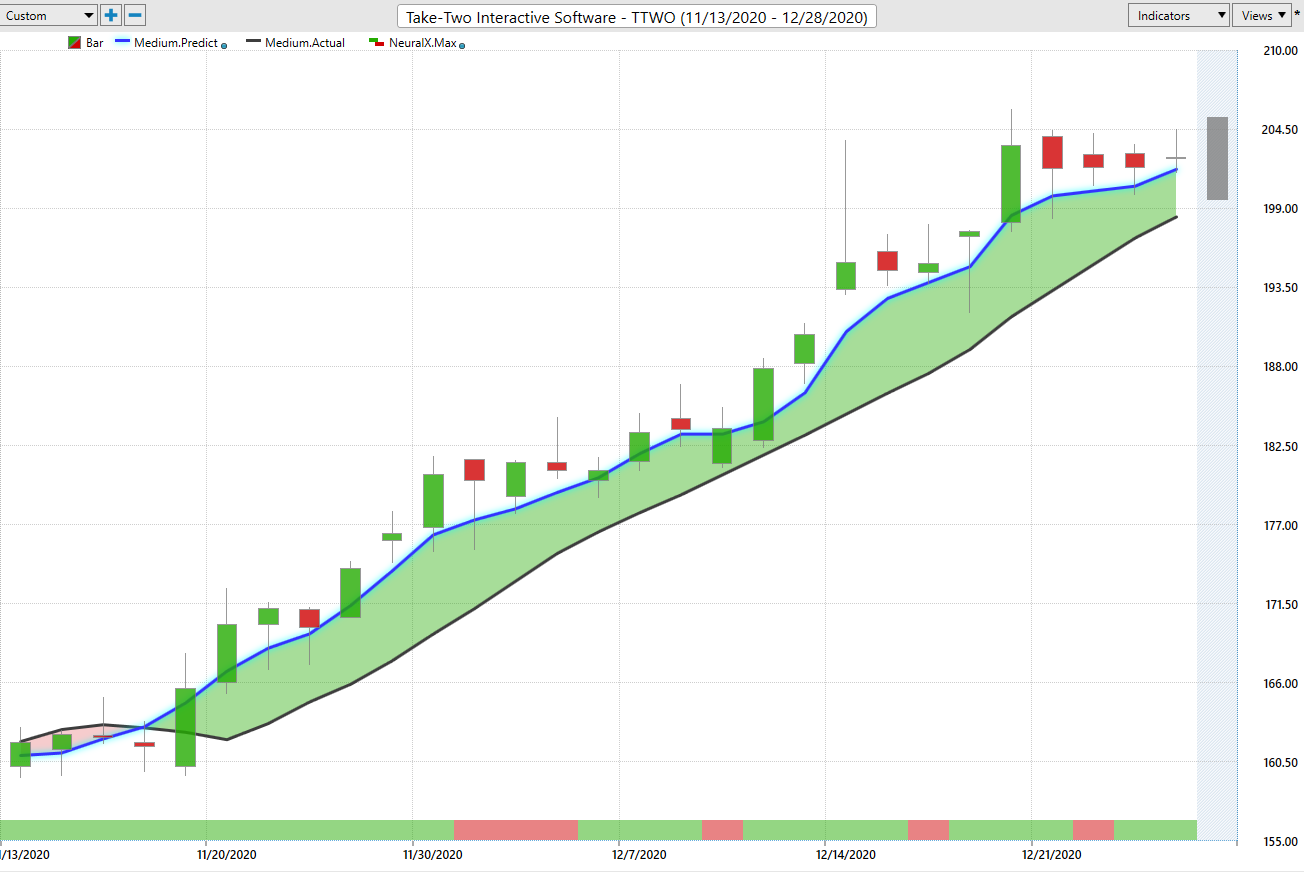Click the info dot beside Medium.Predict
1304x872 pixels.
click(x=223, y=45)
